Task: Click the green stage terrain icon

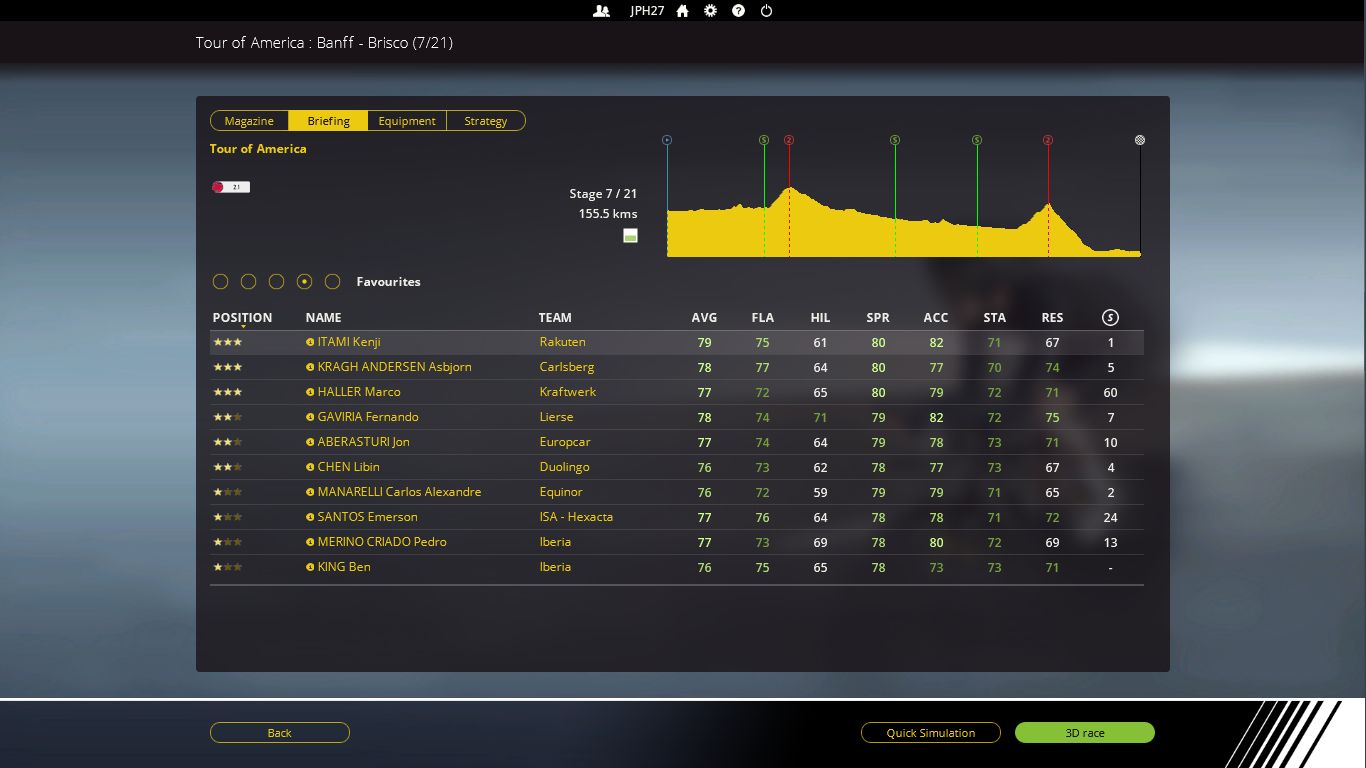Action: click(x=630, y=236)
